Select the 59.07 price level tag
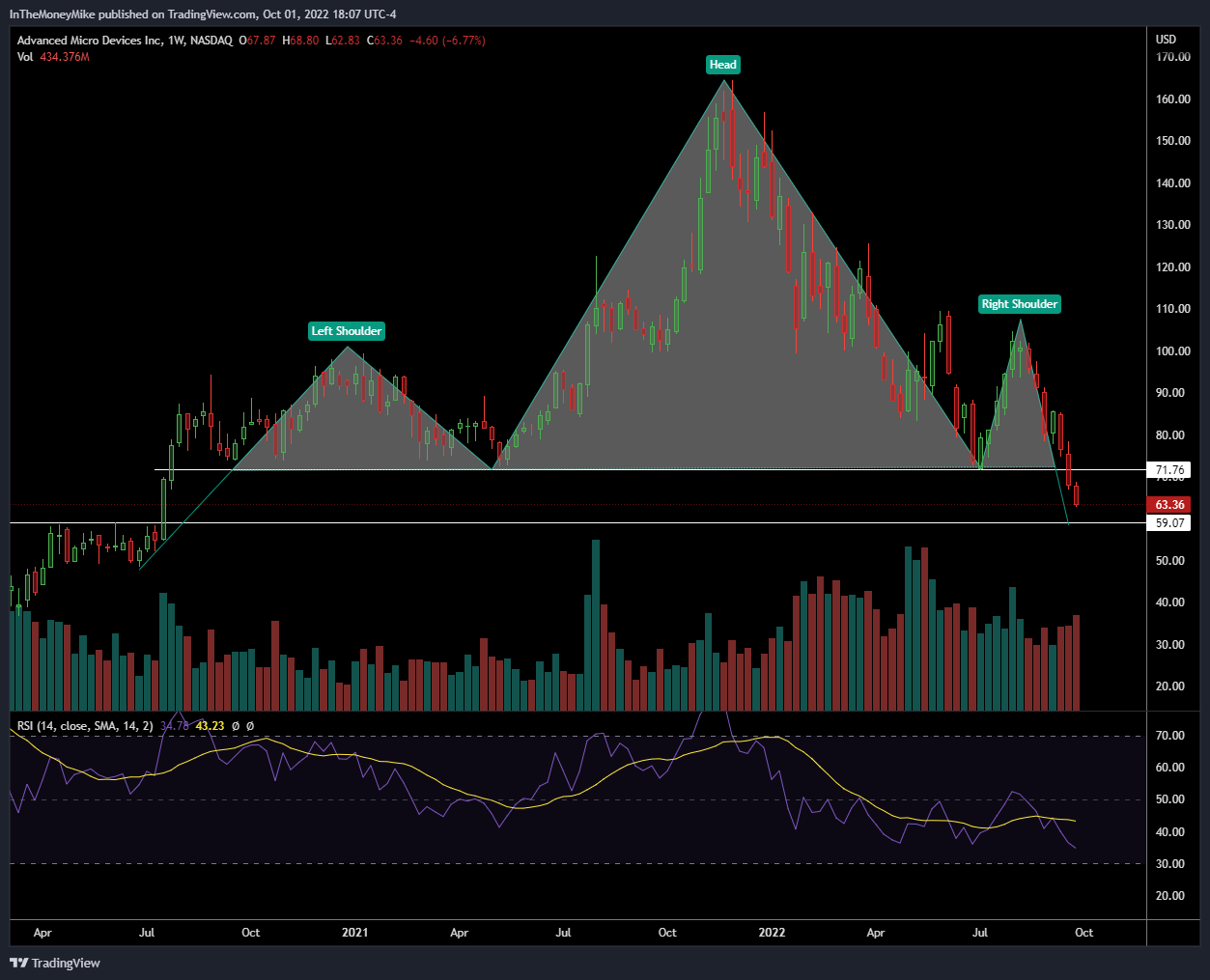Screen dimensions: 1210x980 tap(1169, 523)
